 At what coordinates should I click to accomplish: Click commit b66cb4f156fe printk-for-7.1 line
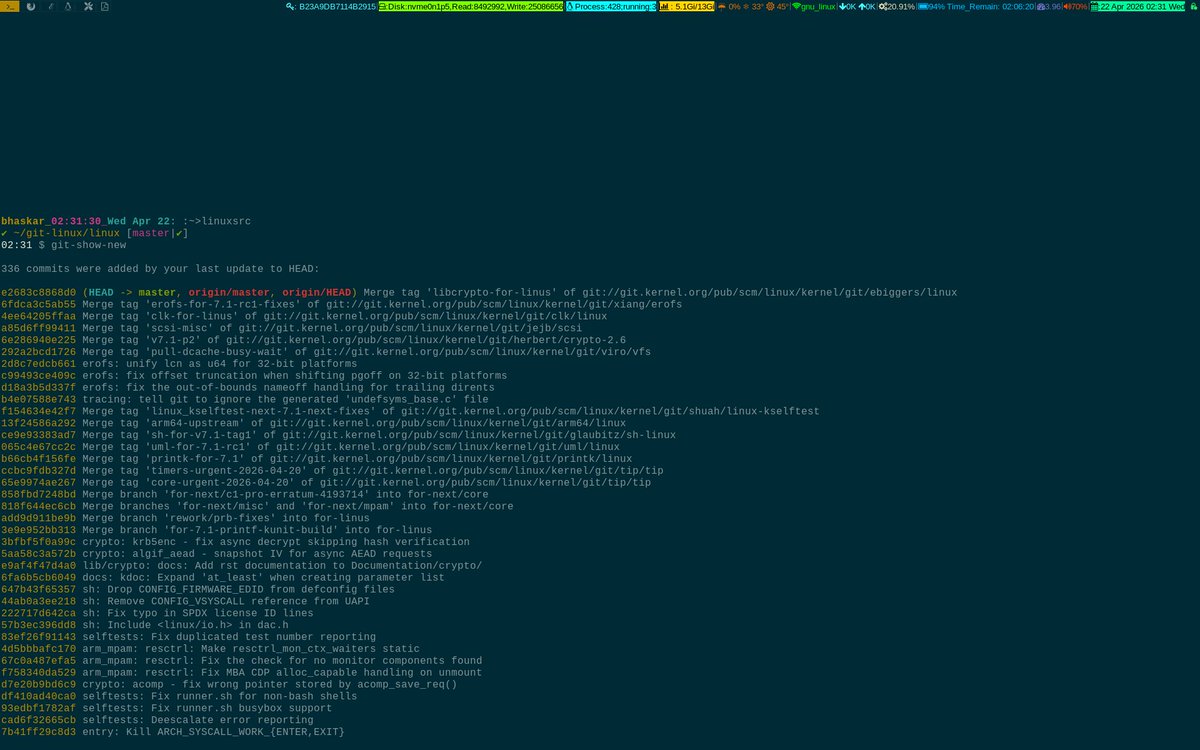[316, 461]
